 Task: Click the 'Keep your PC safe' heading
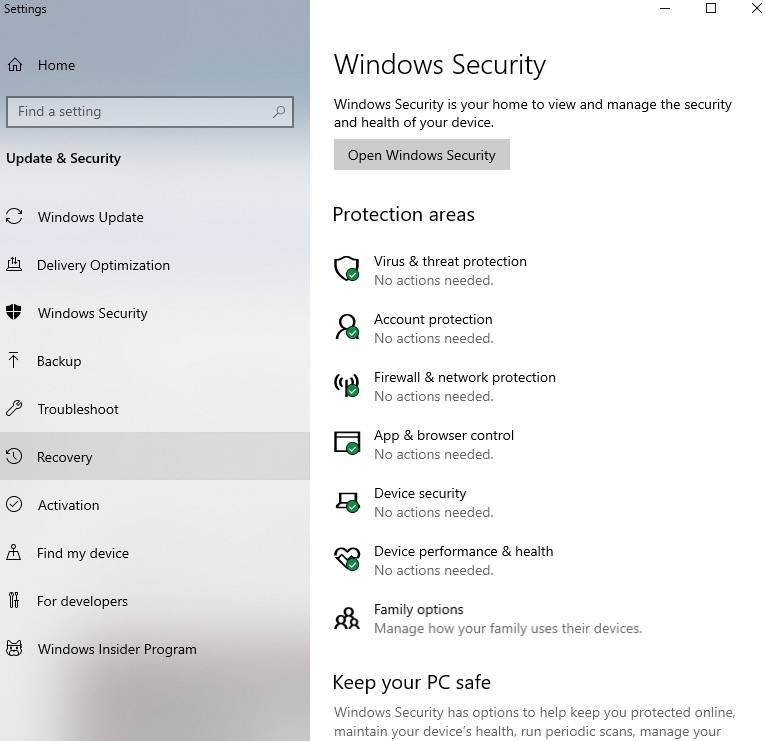click(x=411, y=682)
